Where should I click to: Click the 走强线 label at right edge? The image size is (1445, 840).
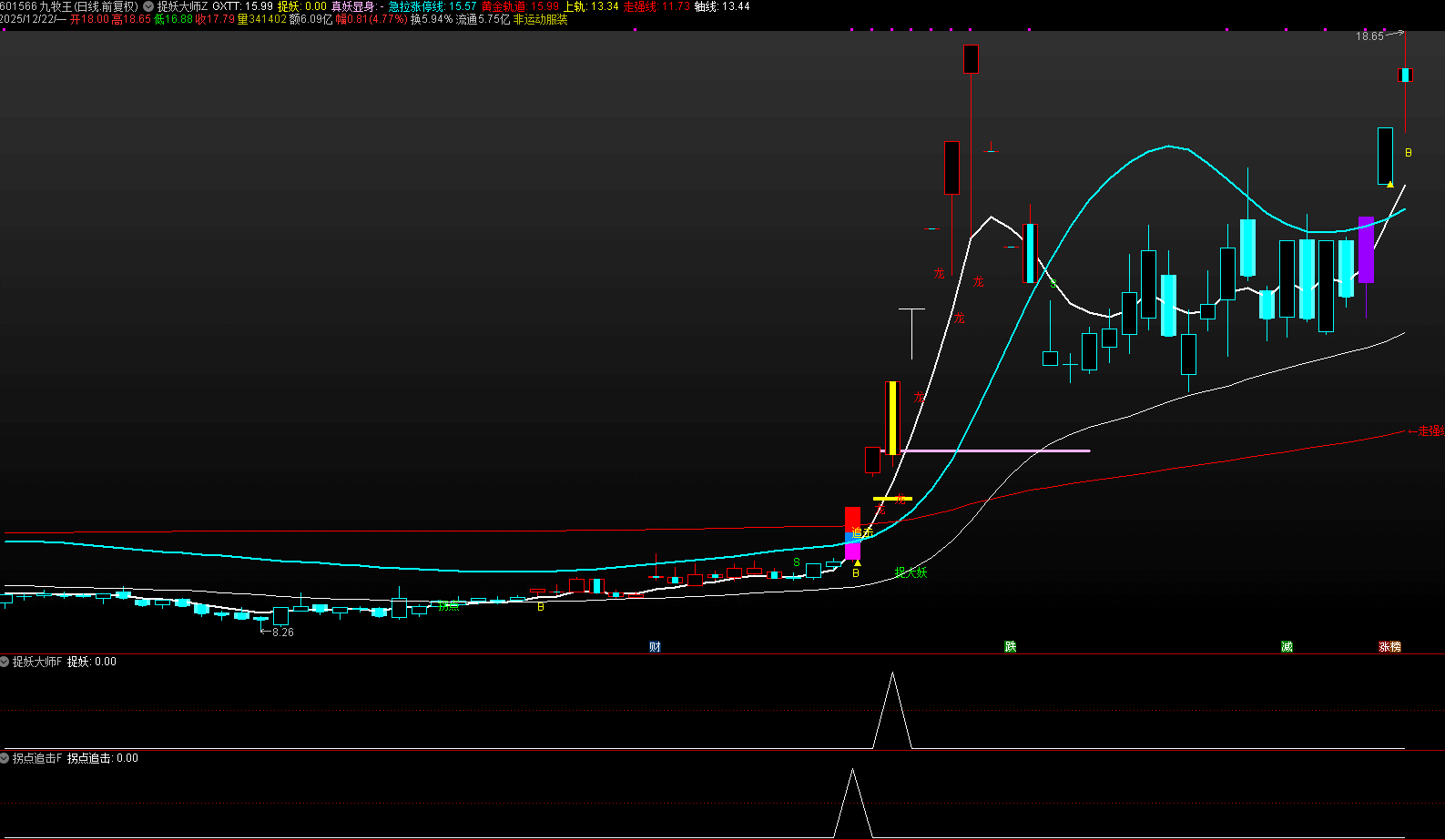pyautogui.click(x=1430, y=430)
